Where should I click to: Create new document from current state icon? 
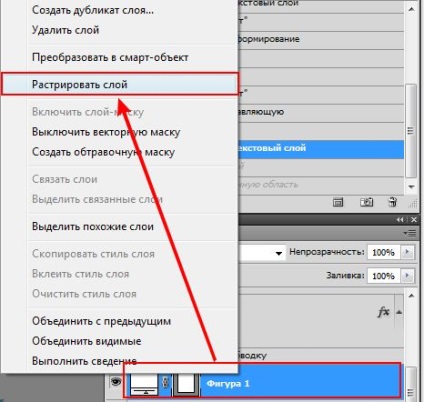point(338,202)
